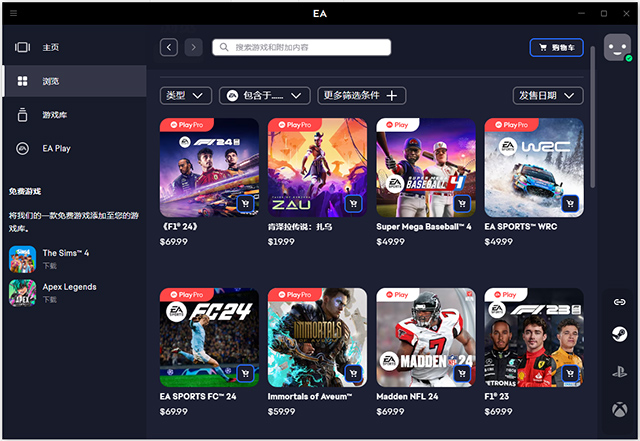
Task: Click The Sims 4 game icon
Action: 22,259
